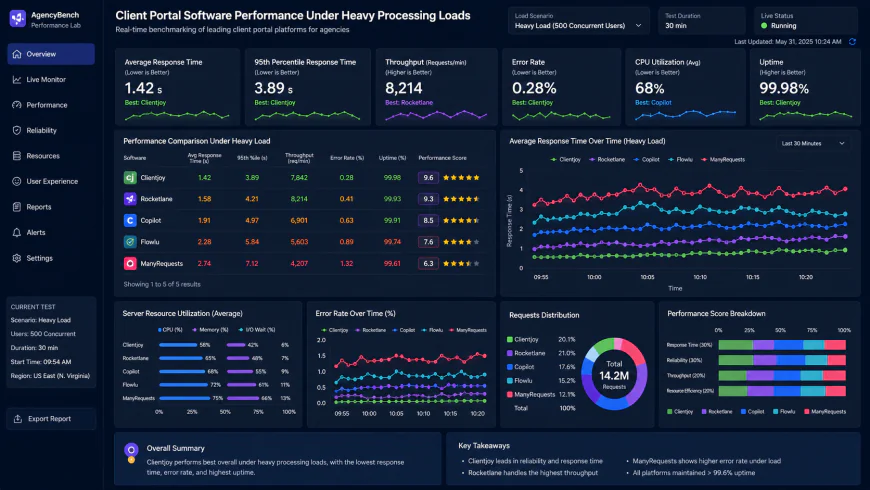The image size is (870, 490).
Task: Click the Error Rate sparkline
Action: pos(560,116)
